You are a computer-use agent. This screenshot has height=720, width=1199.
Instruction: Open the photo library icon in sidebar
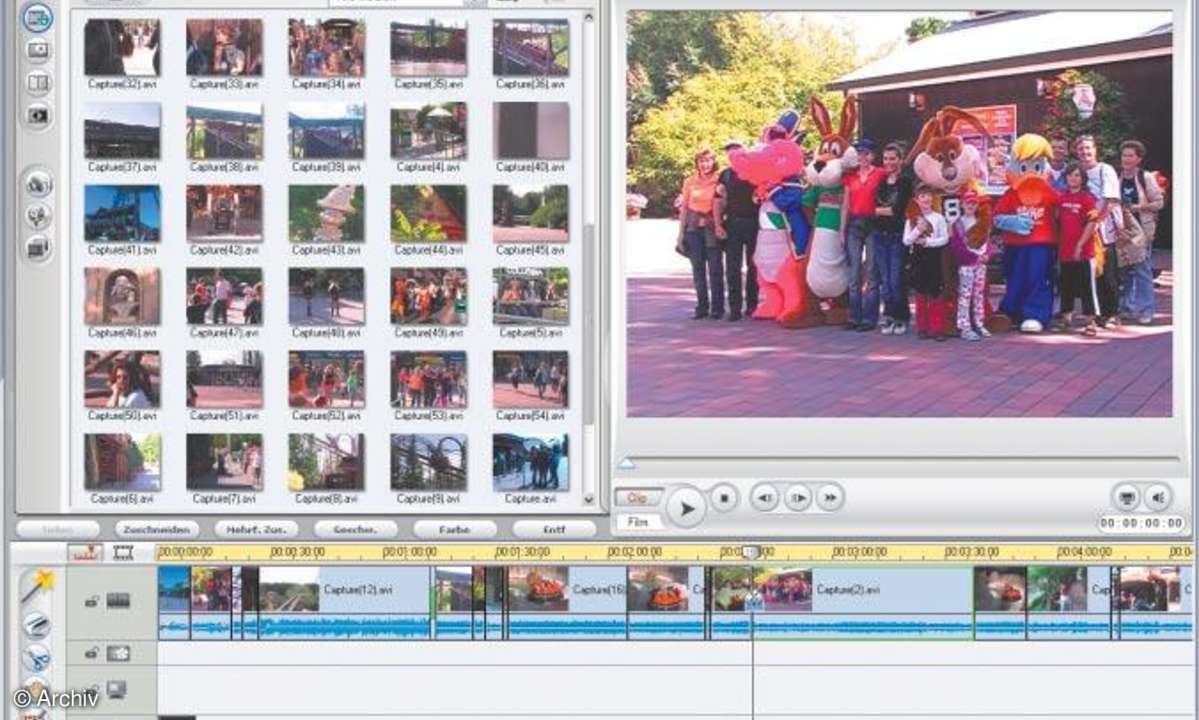[37, 50]
